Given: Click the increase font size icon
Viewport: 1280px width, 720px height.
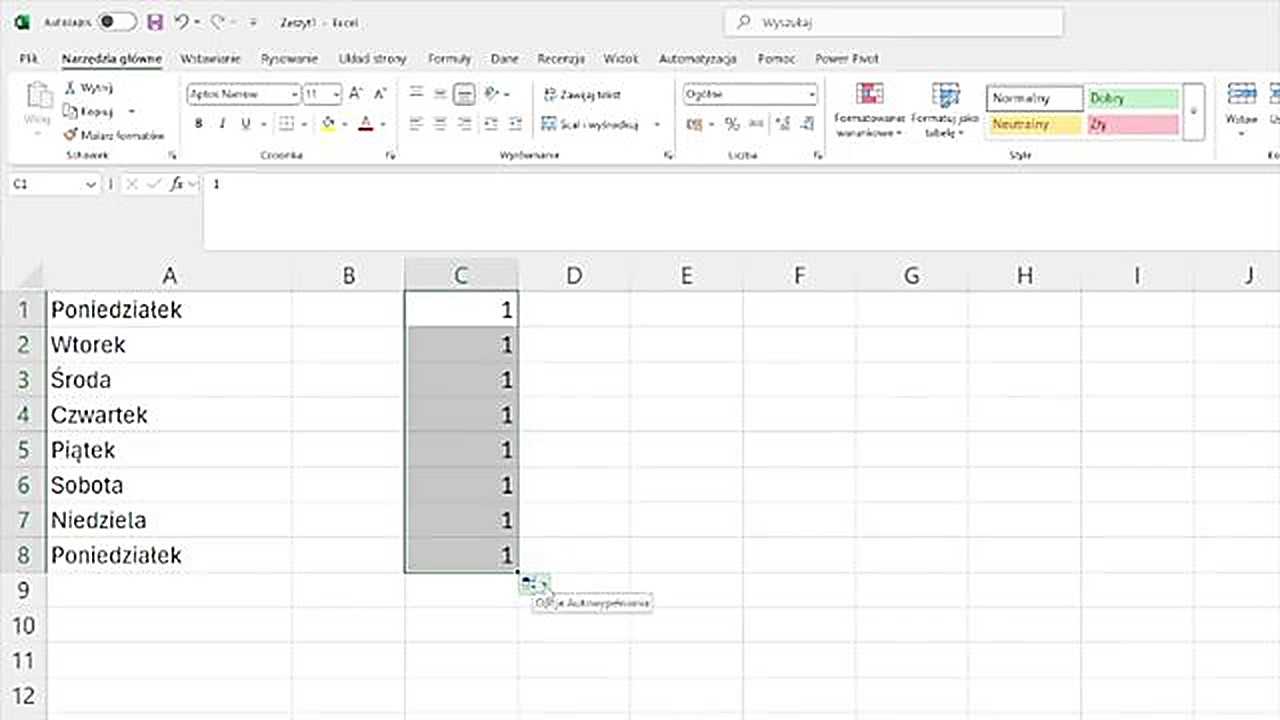Looking at the screenshot, I should [x=357, y=94].
